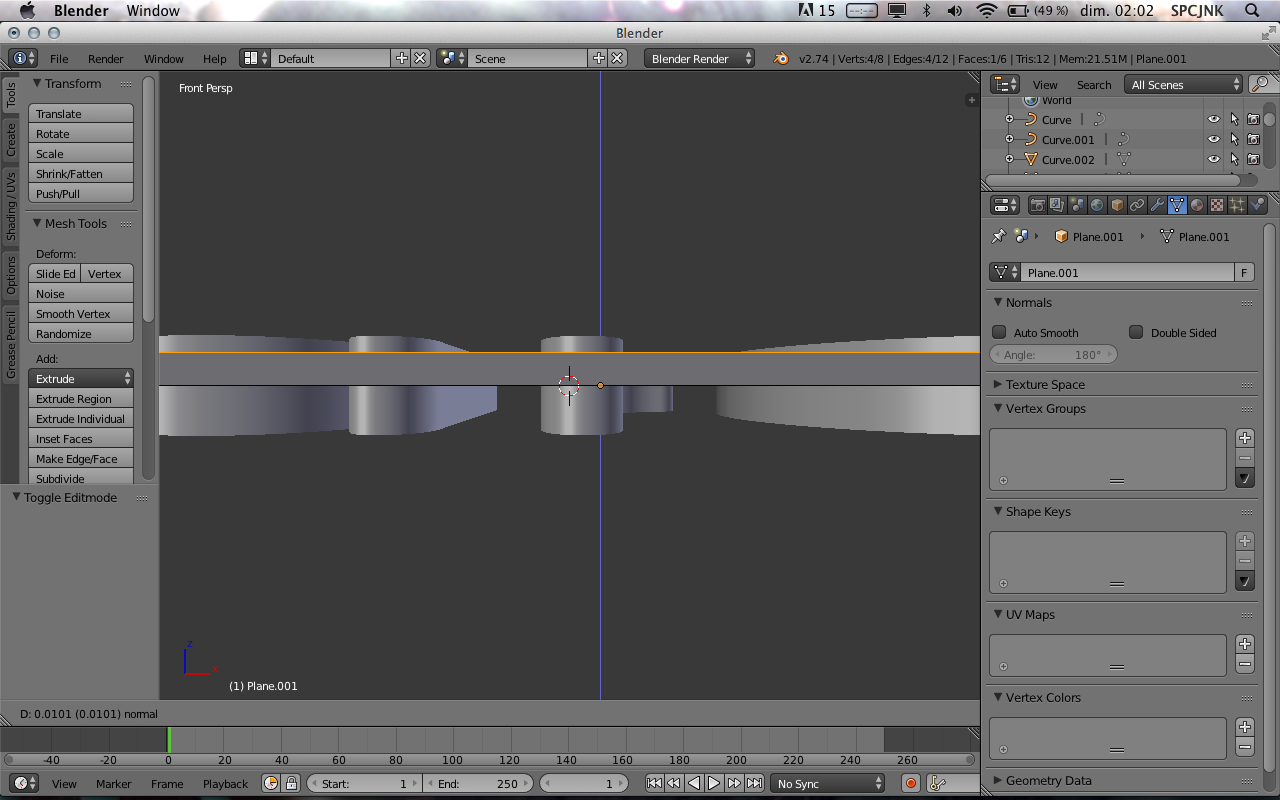This screenshot has width=1280, height=800.
Task: Open the Blender Render engine dropdown
Action: tap(700, 59)
